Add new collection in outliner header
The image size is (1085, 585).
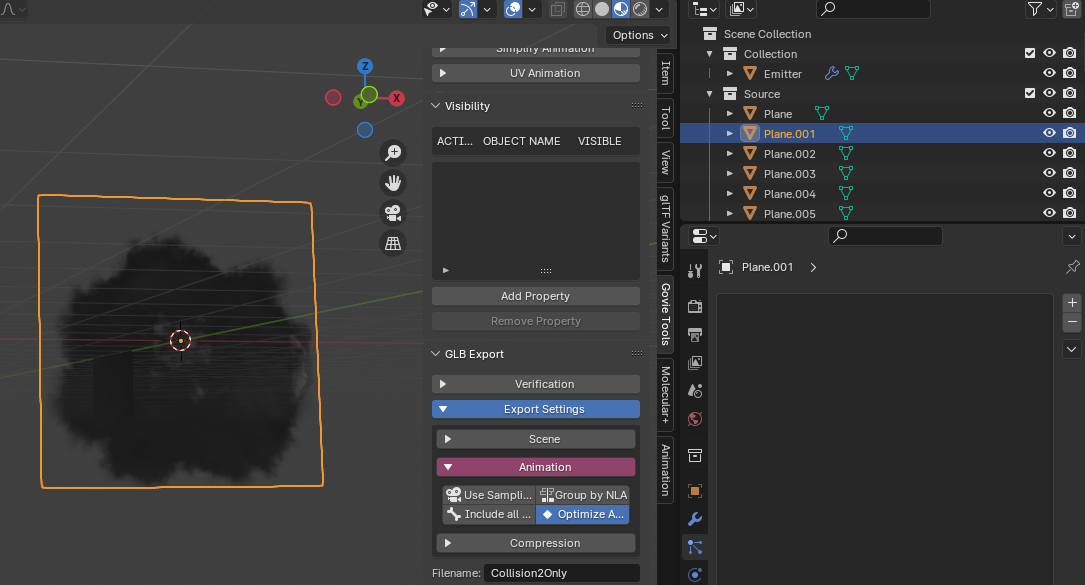(x=1071, y=9)
